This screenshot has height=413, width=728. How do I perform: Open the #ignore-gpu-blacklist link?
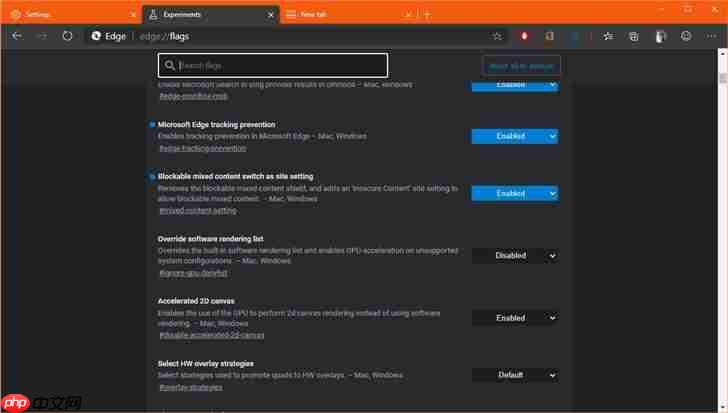pyautogui.click(x=194, y=273)
